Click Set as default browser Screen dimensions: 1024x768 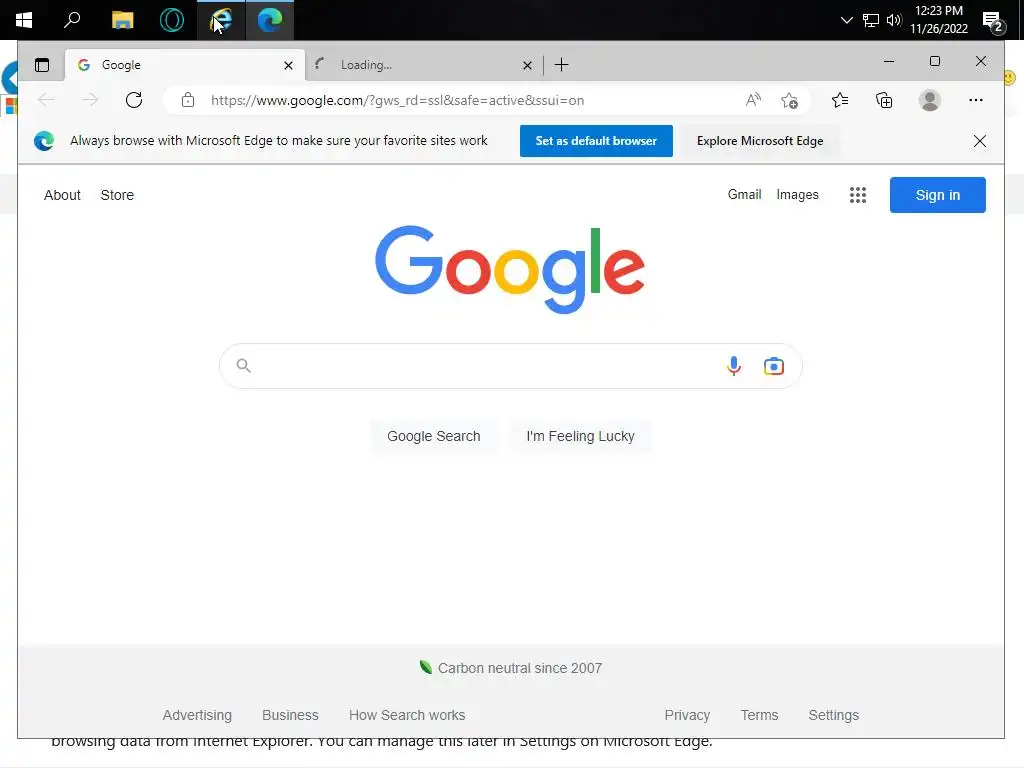tap(596, 141)
